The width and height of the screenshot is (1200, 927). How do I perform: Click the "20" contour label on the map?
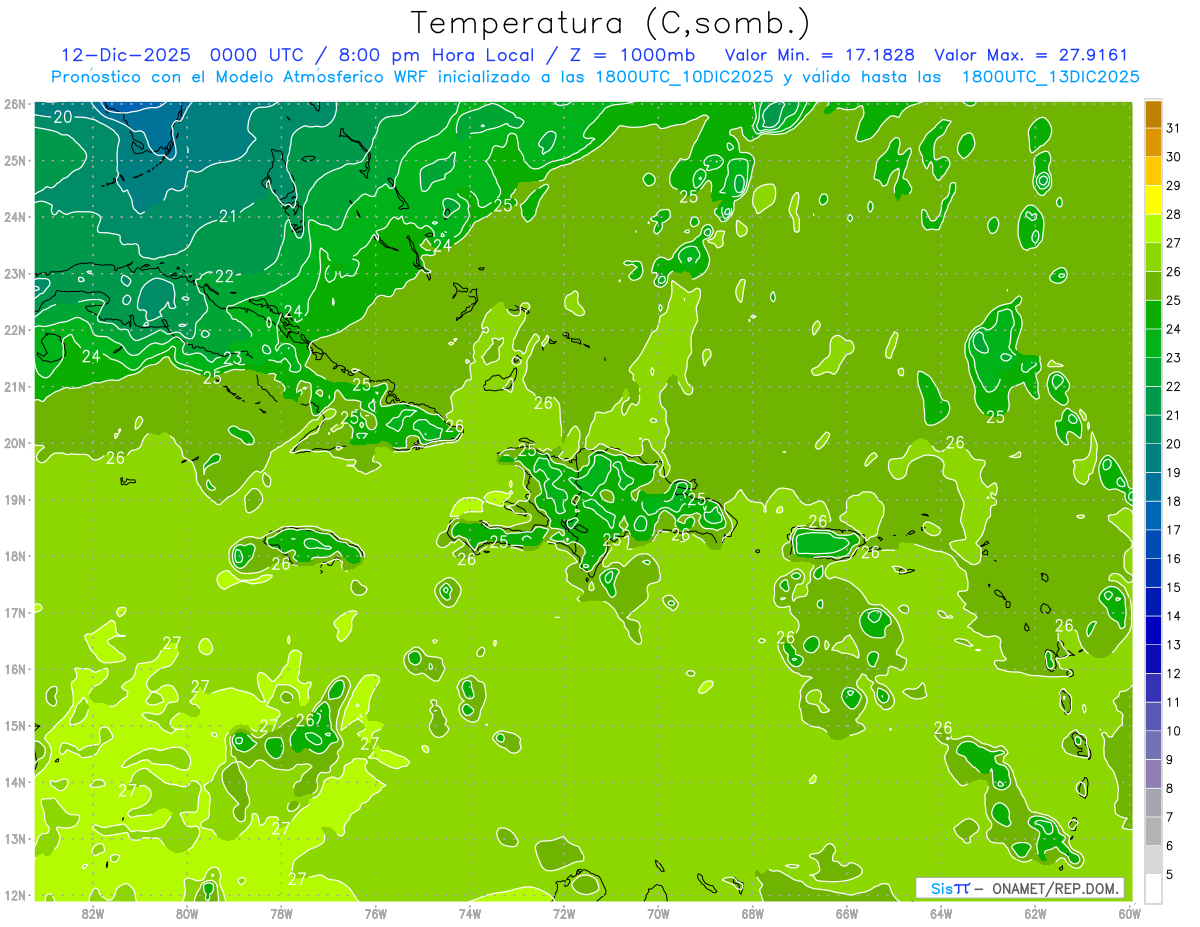[x=63, y=117]
